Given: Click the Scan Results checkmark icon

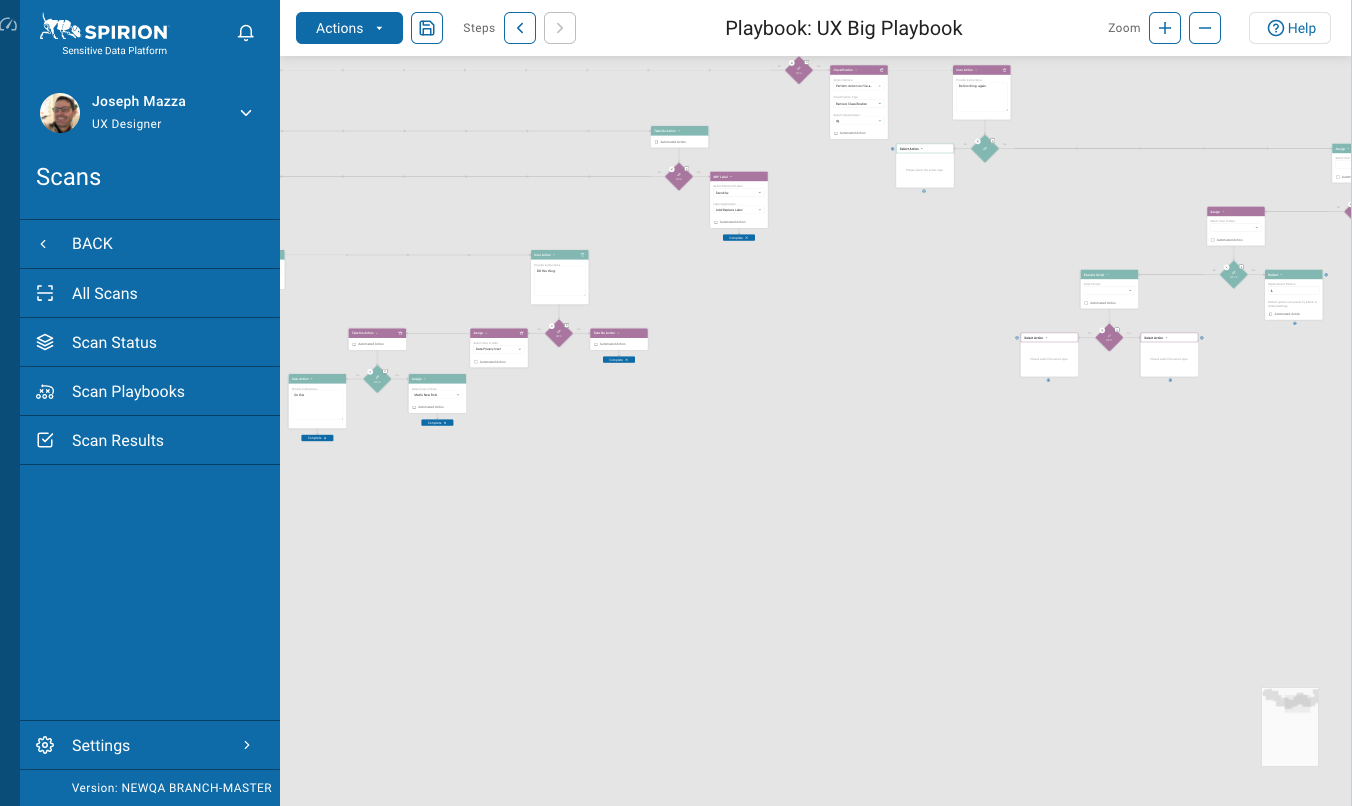Looking at the screenshot, I should pos(45,441).
